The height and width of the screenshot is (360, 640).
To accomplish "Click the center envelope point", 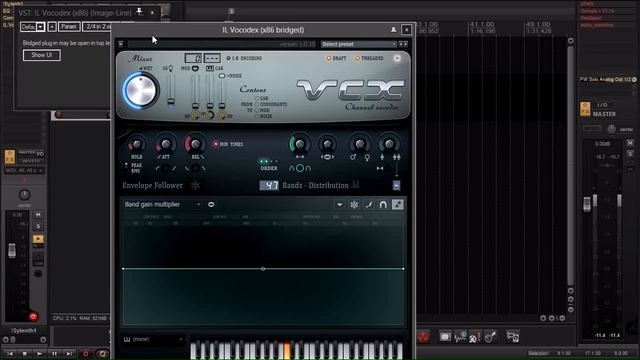I will tap(263, 269).
